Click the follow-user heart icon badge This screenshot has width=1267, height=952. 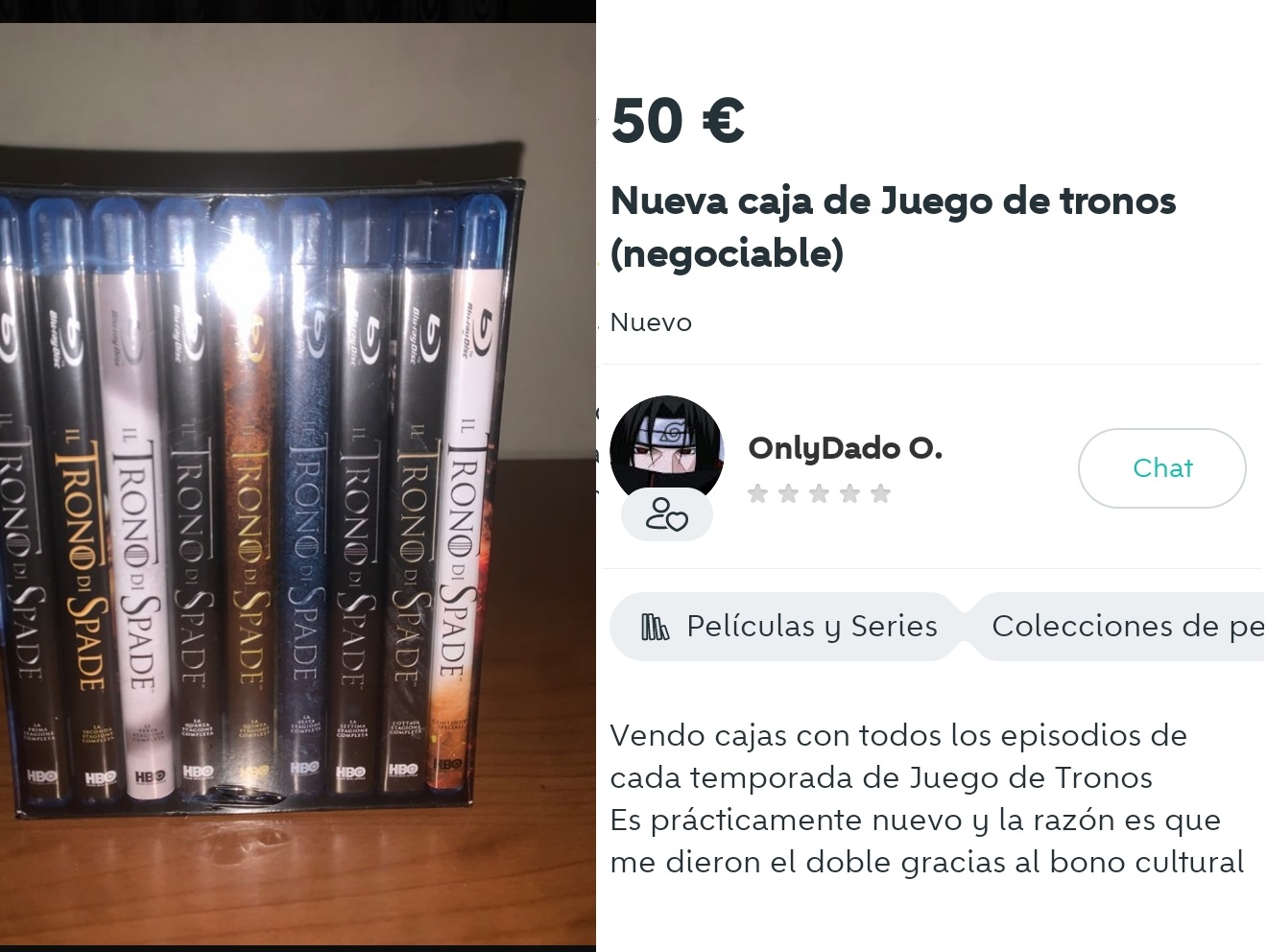667,515
